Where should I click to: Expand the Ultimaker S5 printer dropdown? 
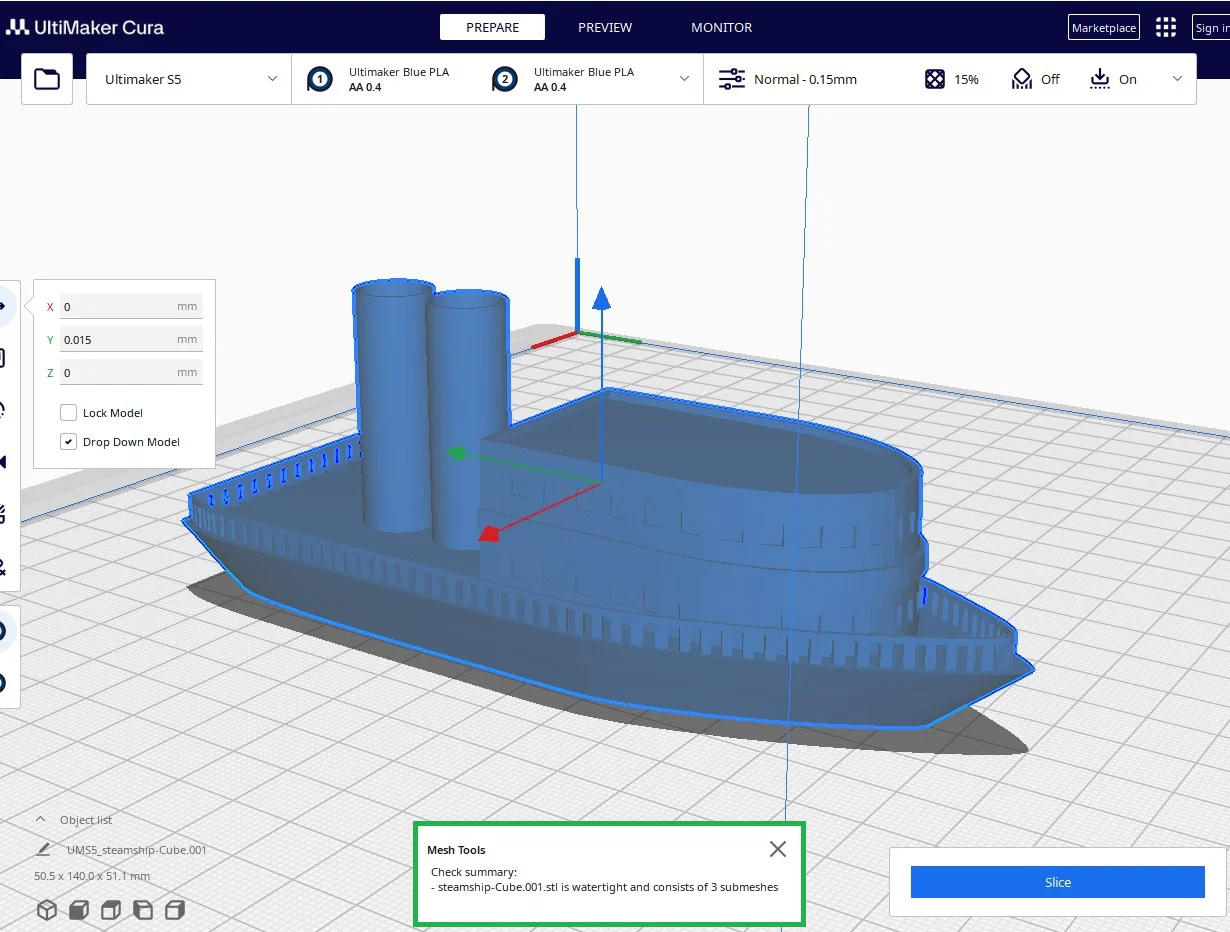click(189, 79)
